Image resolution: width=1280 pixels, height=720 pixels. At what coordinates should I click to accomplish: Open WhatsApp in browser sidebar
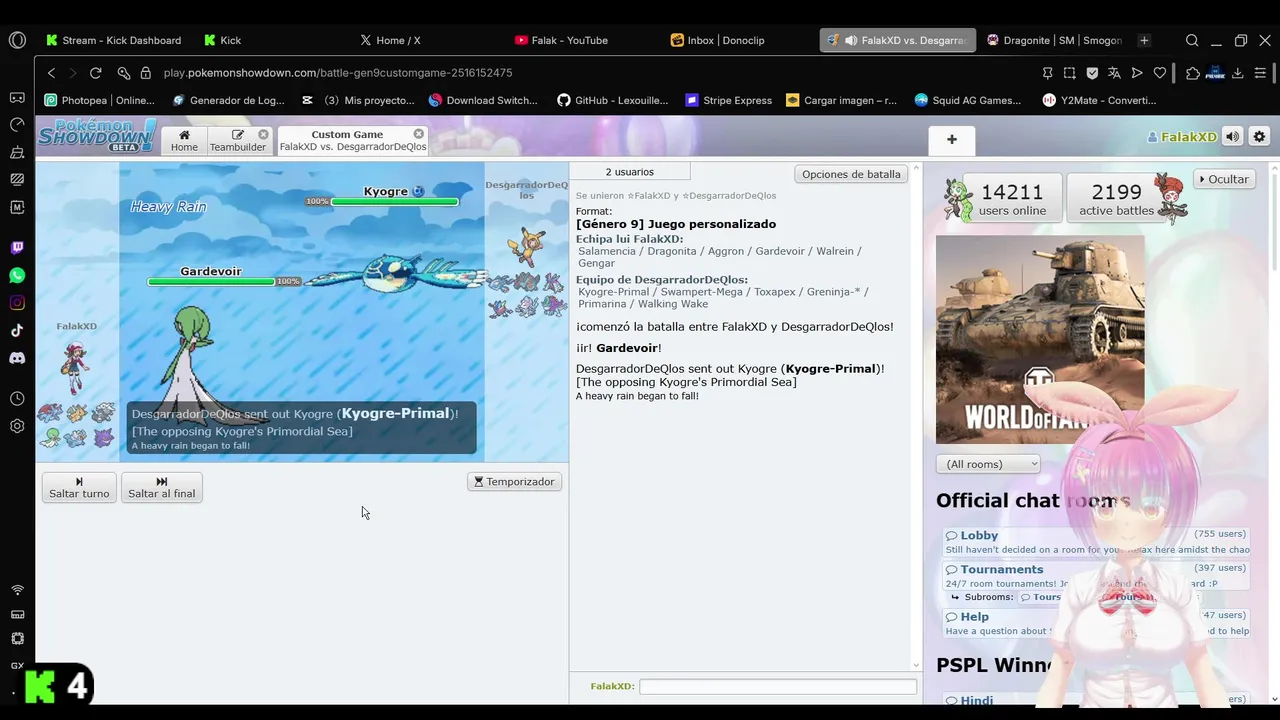click(17, 275)
